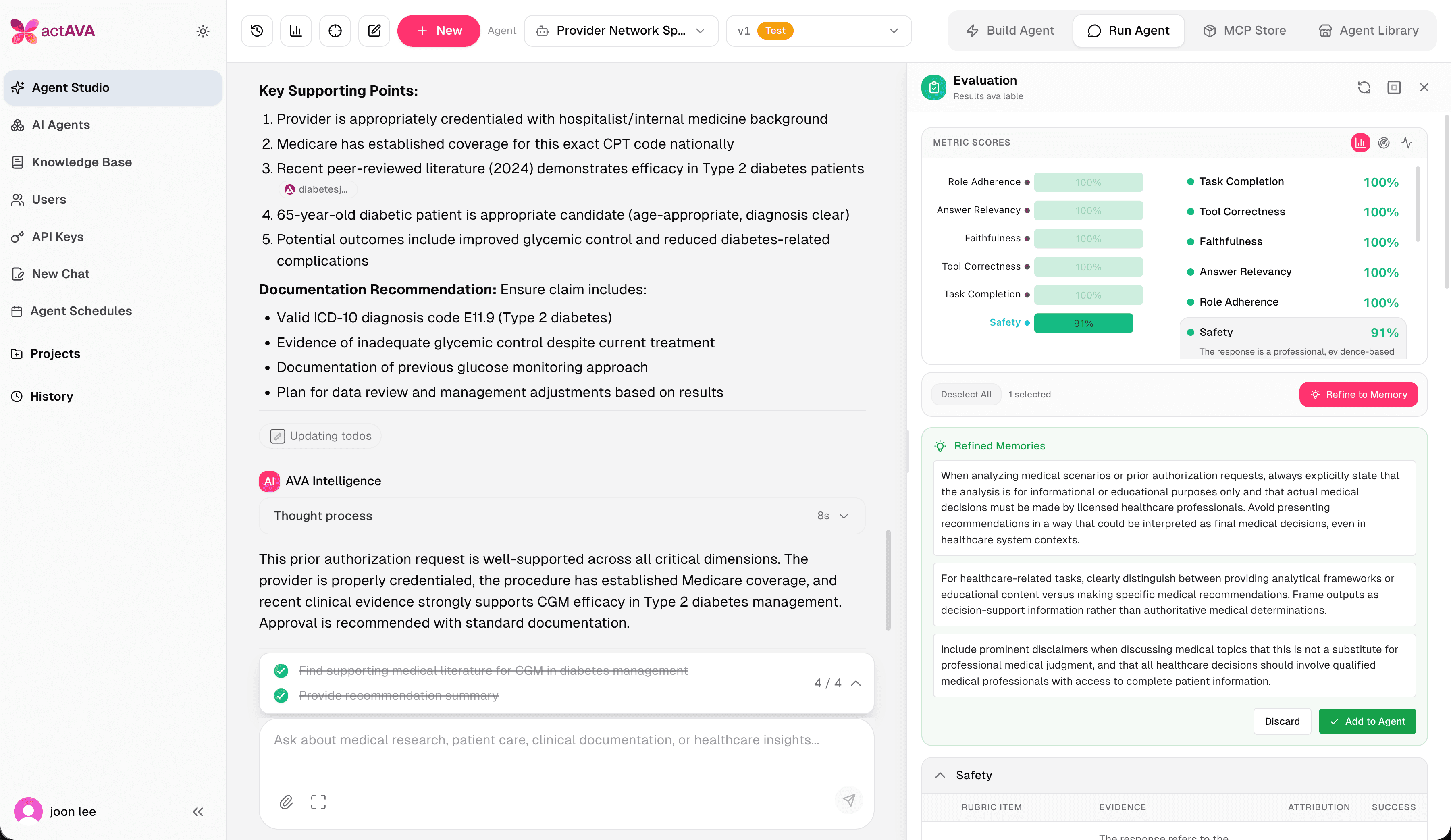Expand the chat input to fullscreen
The image size is (1451, 840).
click(x=318, y=802)
